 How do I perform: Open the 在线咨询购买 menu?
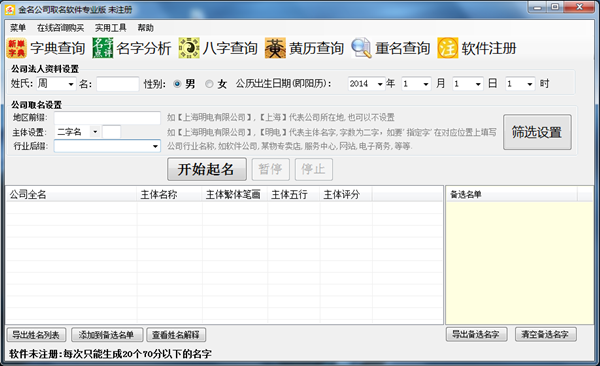pos(60,28)
